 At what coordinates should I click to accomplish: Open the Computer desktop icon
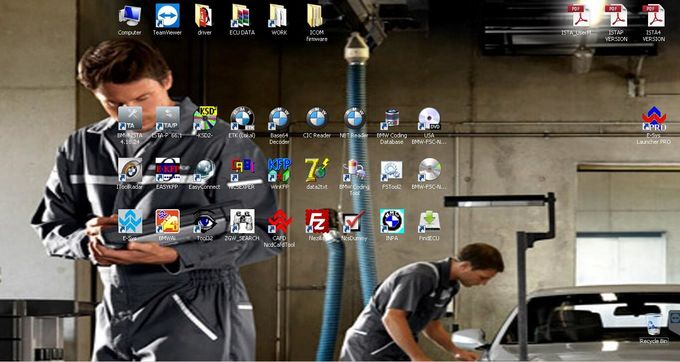[130, 16]
